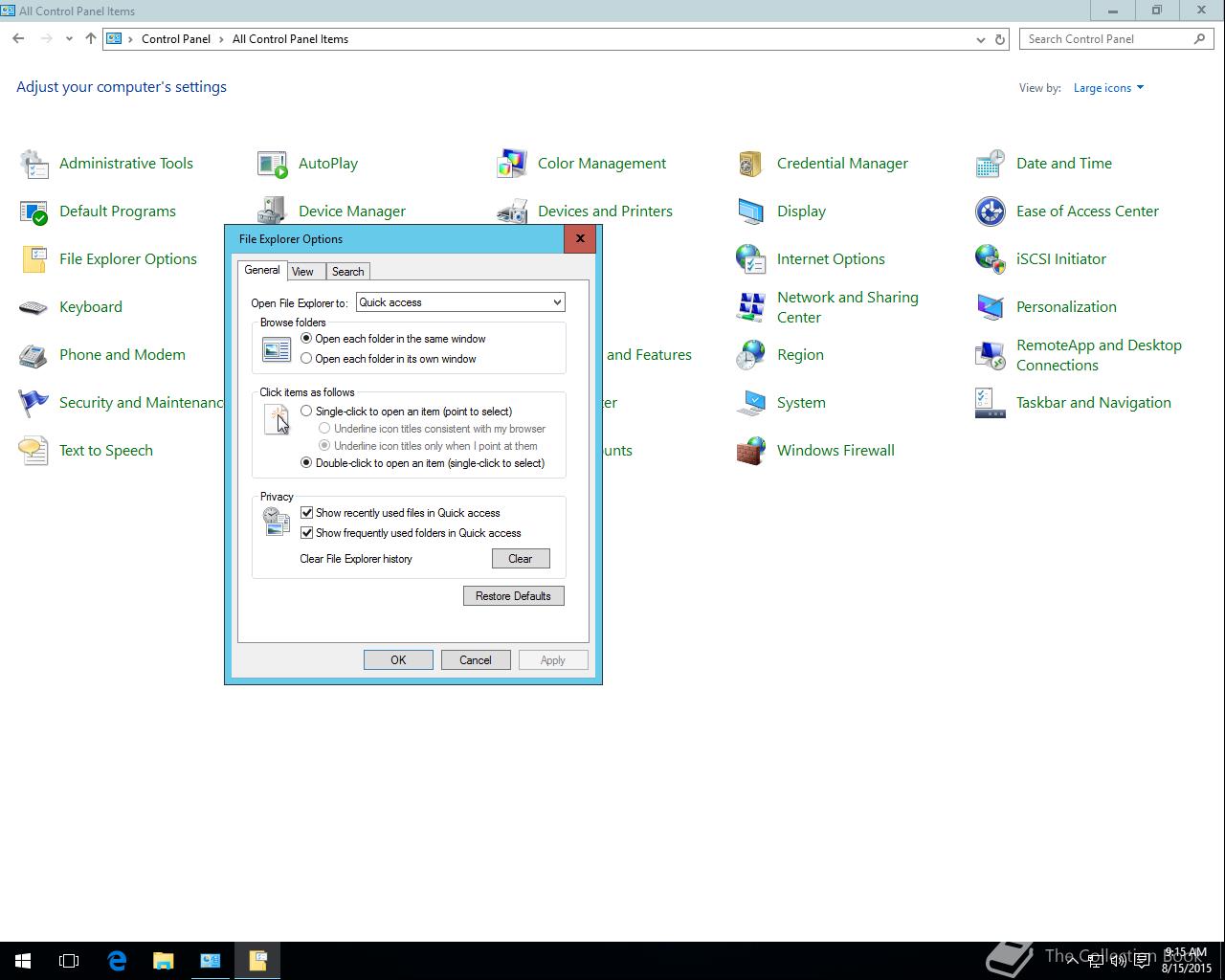Go up one level with up arrow
The image size is (1225, 980).
tap(91, 39)
